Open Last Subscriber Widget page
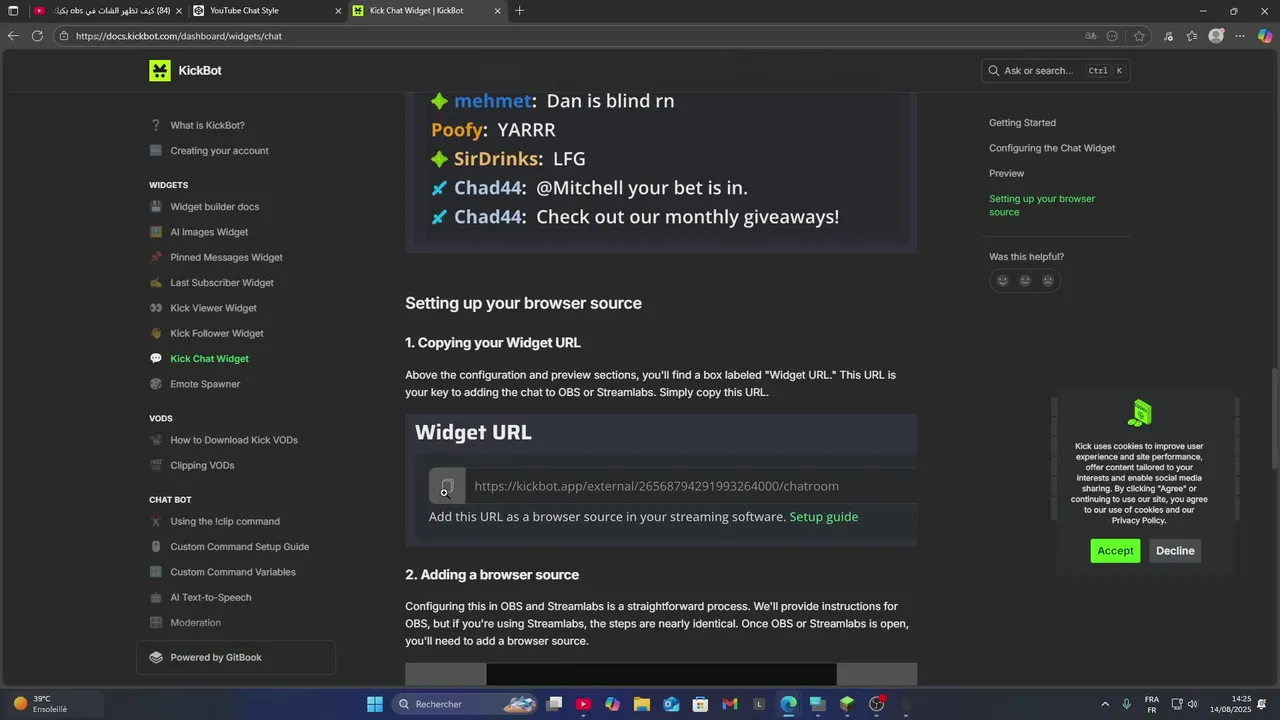The width and height of the screenshot is (1280, 720). [x=222, y=283]
